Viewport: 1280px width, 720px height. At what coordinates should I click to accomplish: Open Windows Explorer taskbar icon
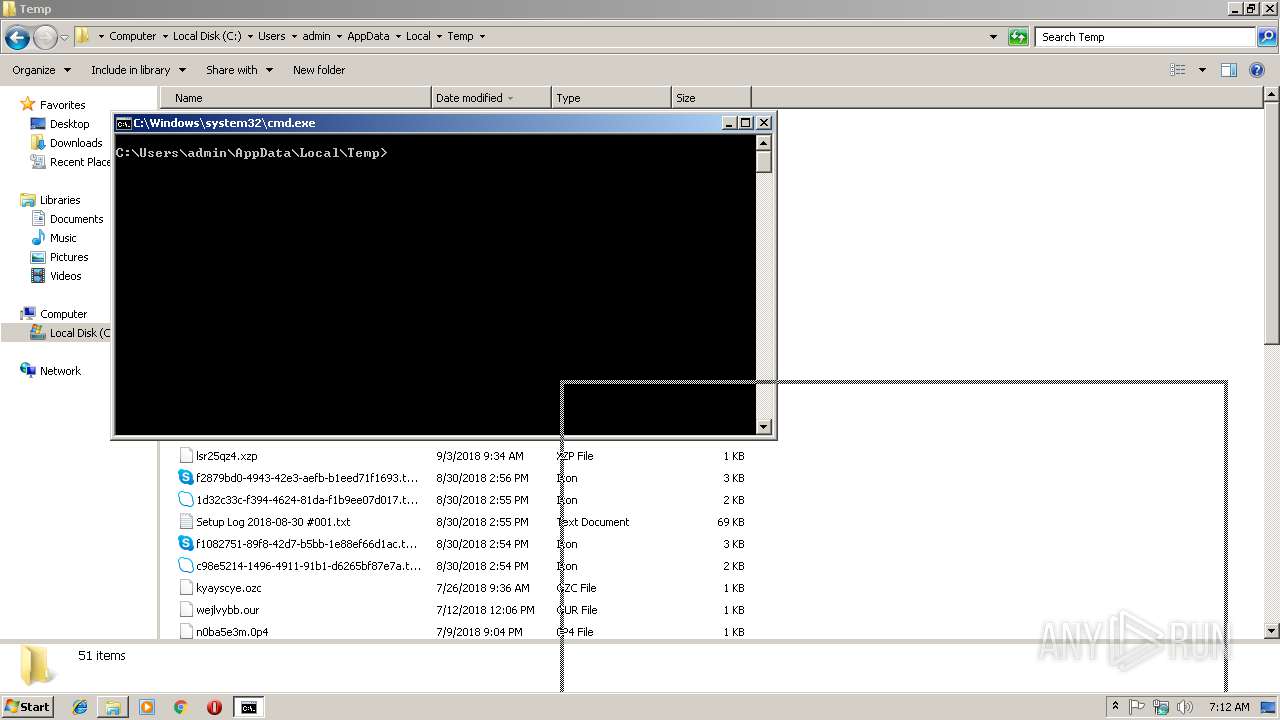(x=113, y=707)
